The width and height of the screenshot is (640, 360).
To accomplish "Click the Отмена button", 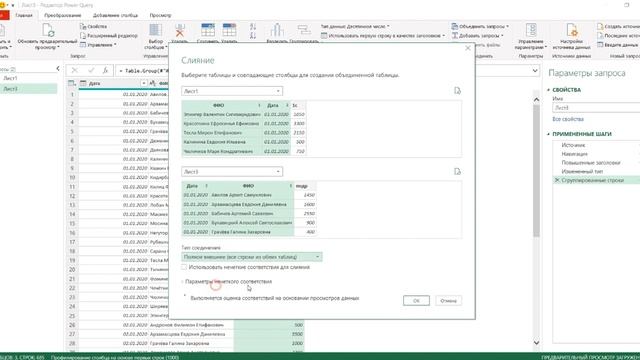I will pos(448,301).
